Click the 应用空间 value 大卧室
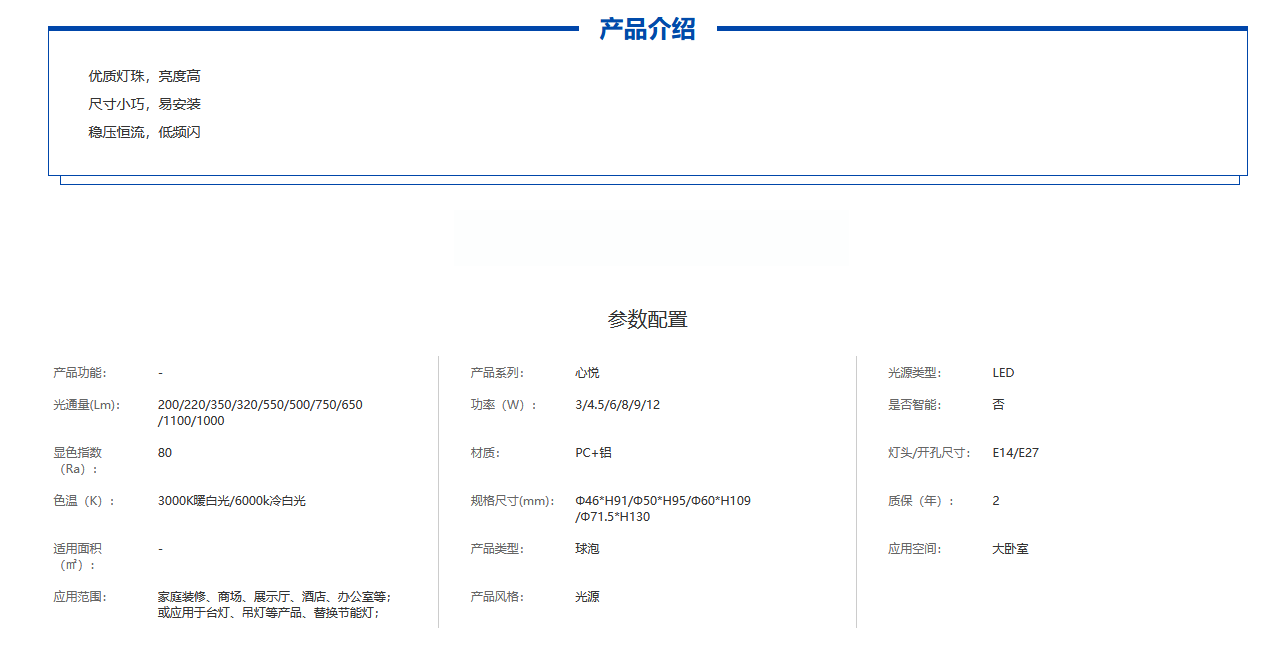 1010,549
